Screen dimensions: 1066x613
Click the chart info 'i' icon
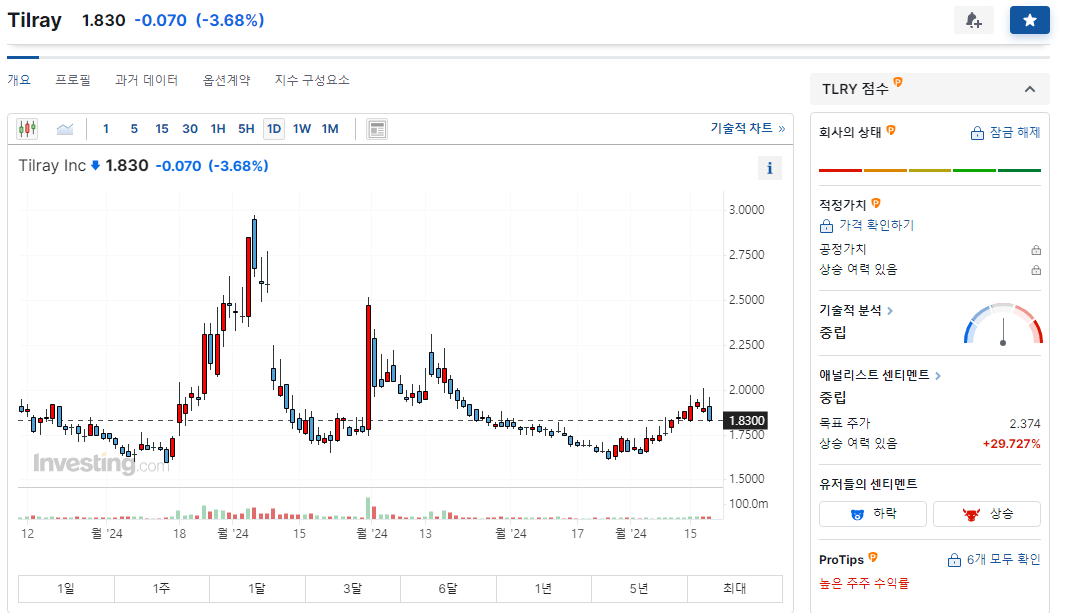(770, 168)
